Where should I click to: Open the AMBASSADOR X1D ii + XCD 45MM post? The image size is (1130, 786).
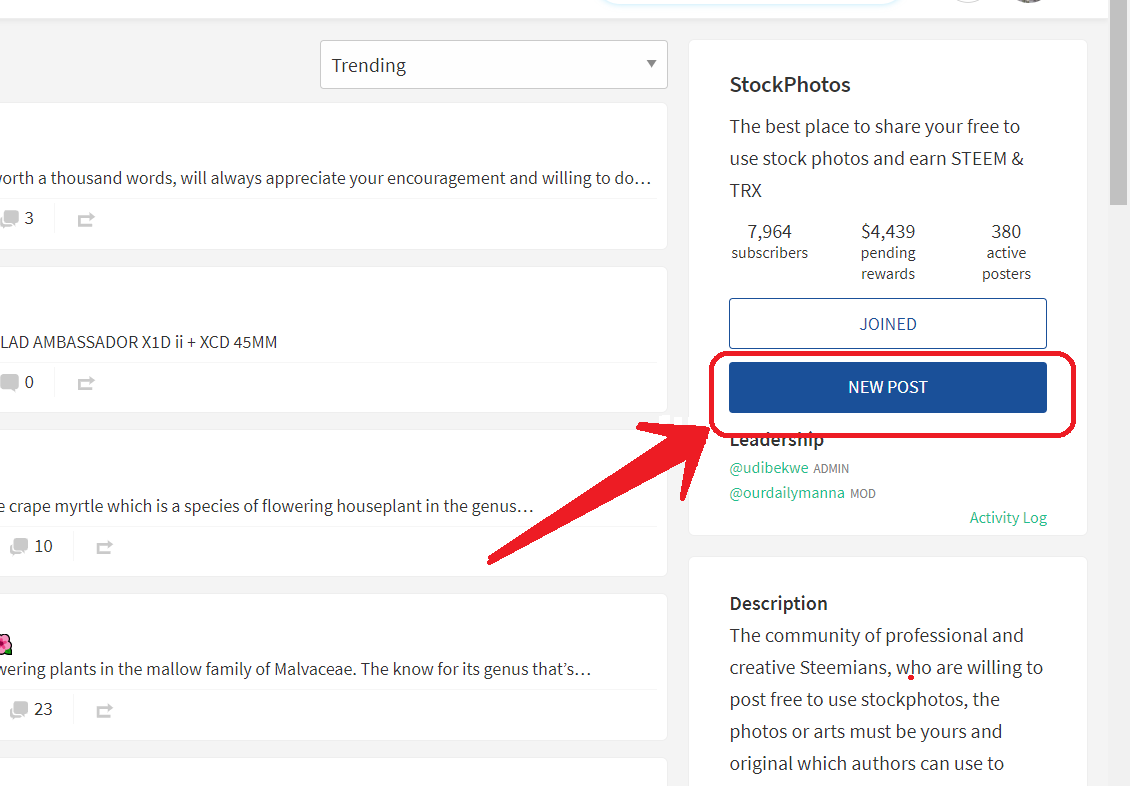point(138,342)
